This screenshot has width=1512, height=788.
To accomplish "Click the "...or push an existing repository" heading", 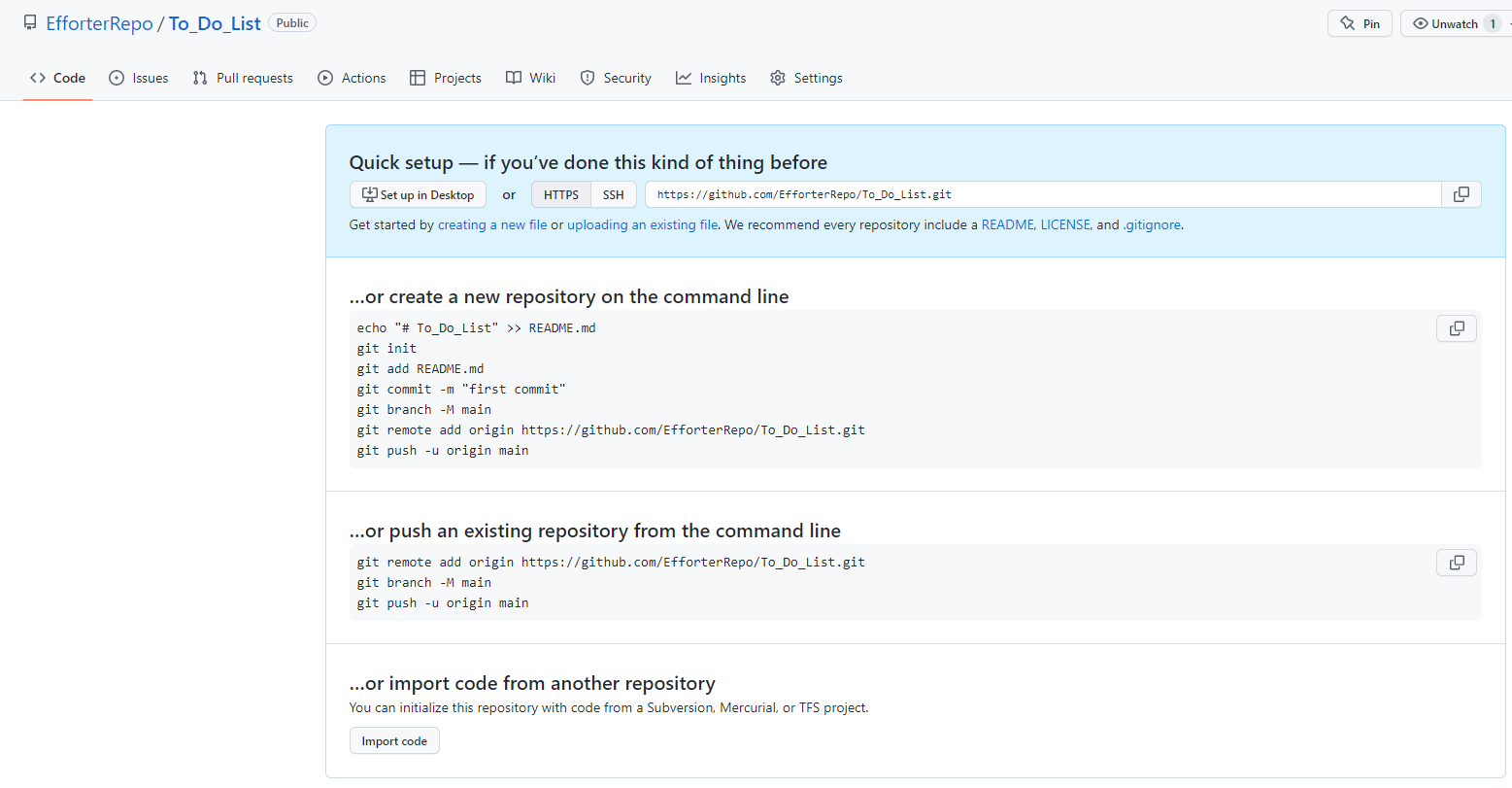I will (595, 531).
